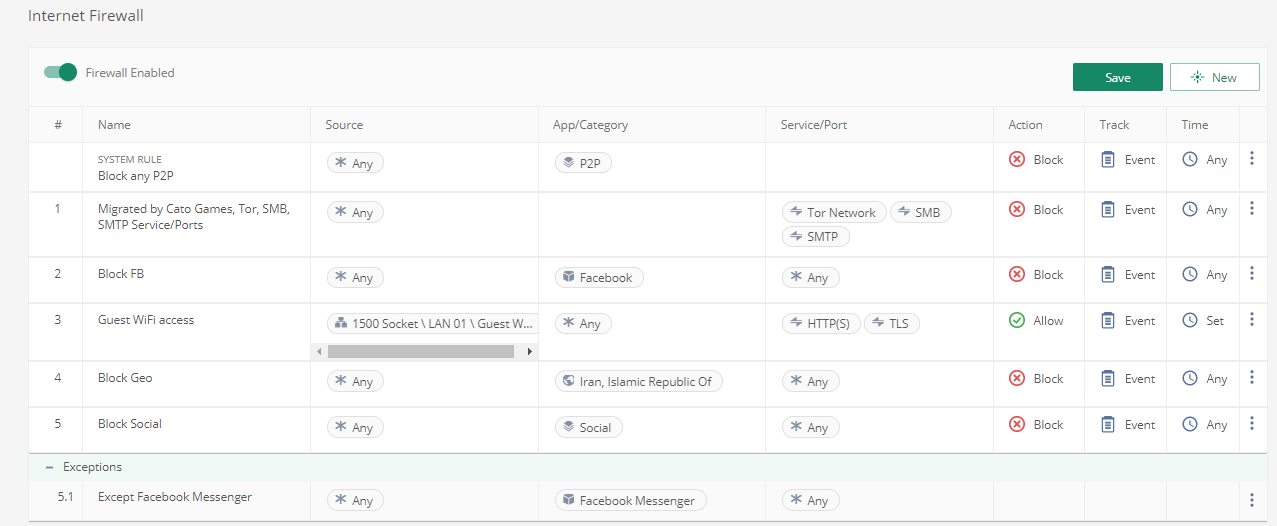The height and width of the screenshot is (526, 1277).
Task: Click the red Block icon for Block Social
Action: click(x=1017, y=424)
